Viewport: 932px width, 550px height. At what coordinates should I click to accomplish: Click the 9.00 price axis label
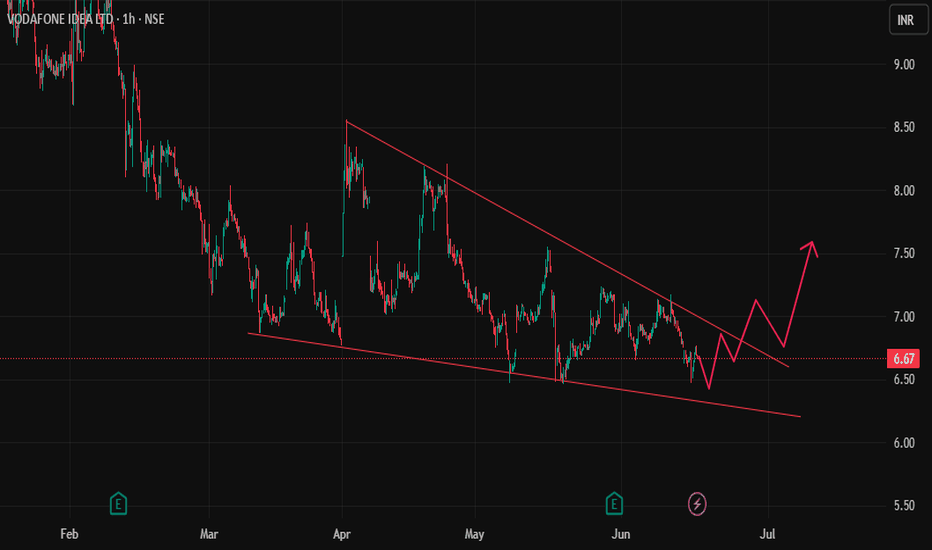click(903, 65)
